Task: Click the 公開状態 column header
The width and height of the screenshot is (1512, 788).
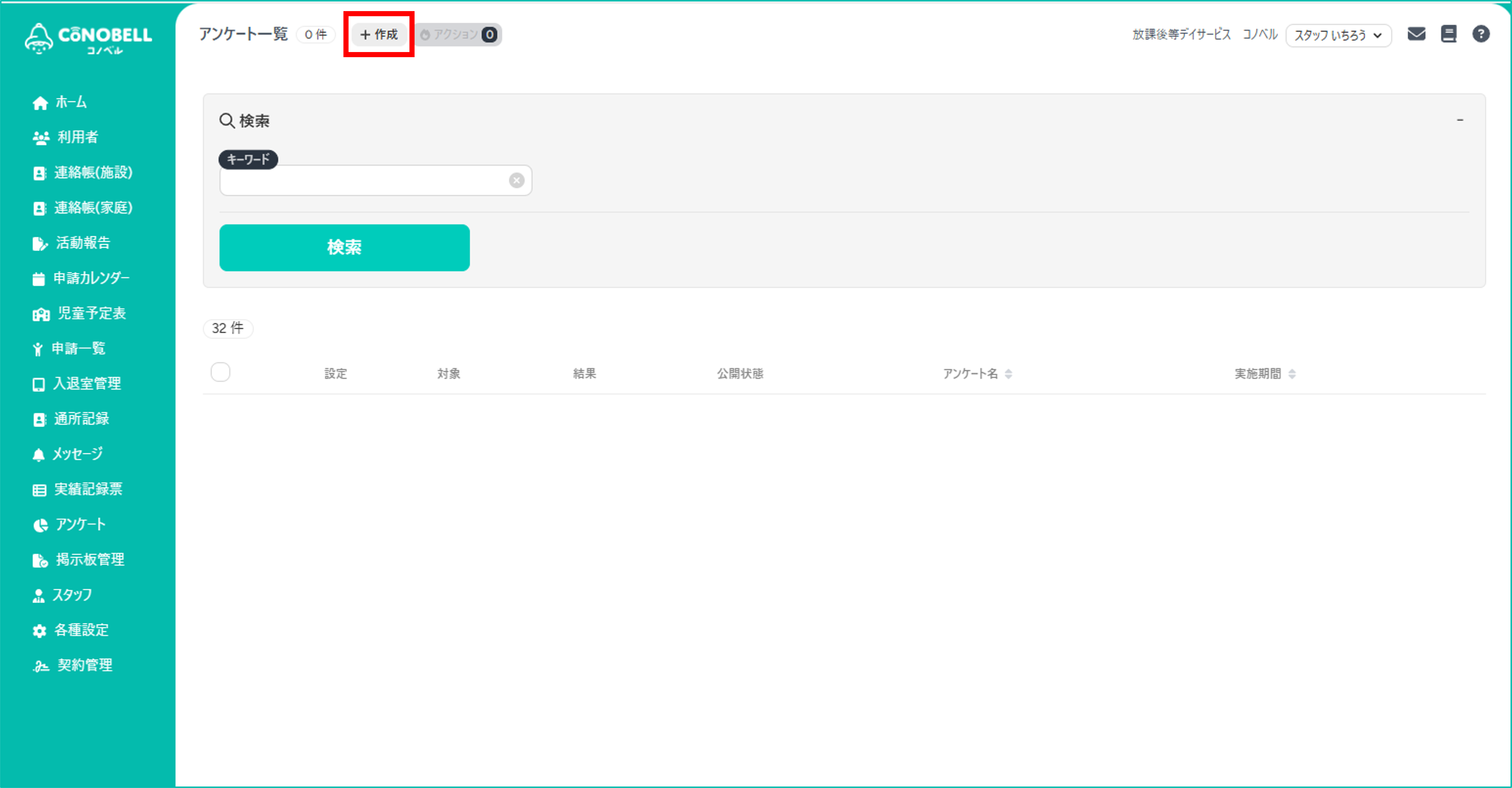Action: [740, 374]
